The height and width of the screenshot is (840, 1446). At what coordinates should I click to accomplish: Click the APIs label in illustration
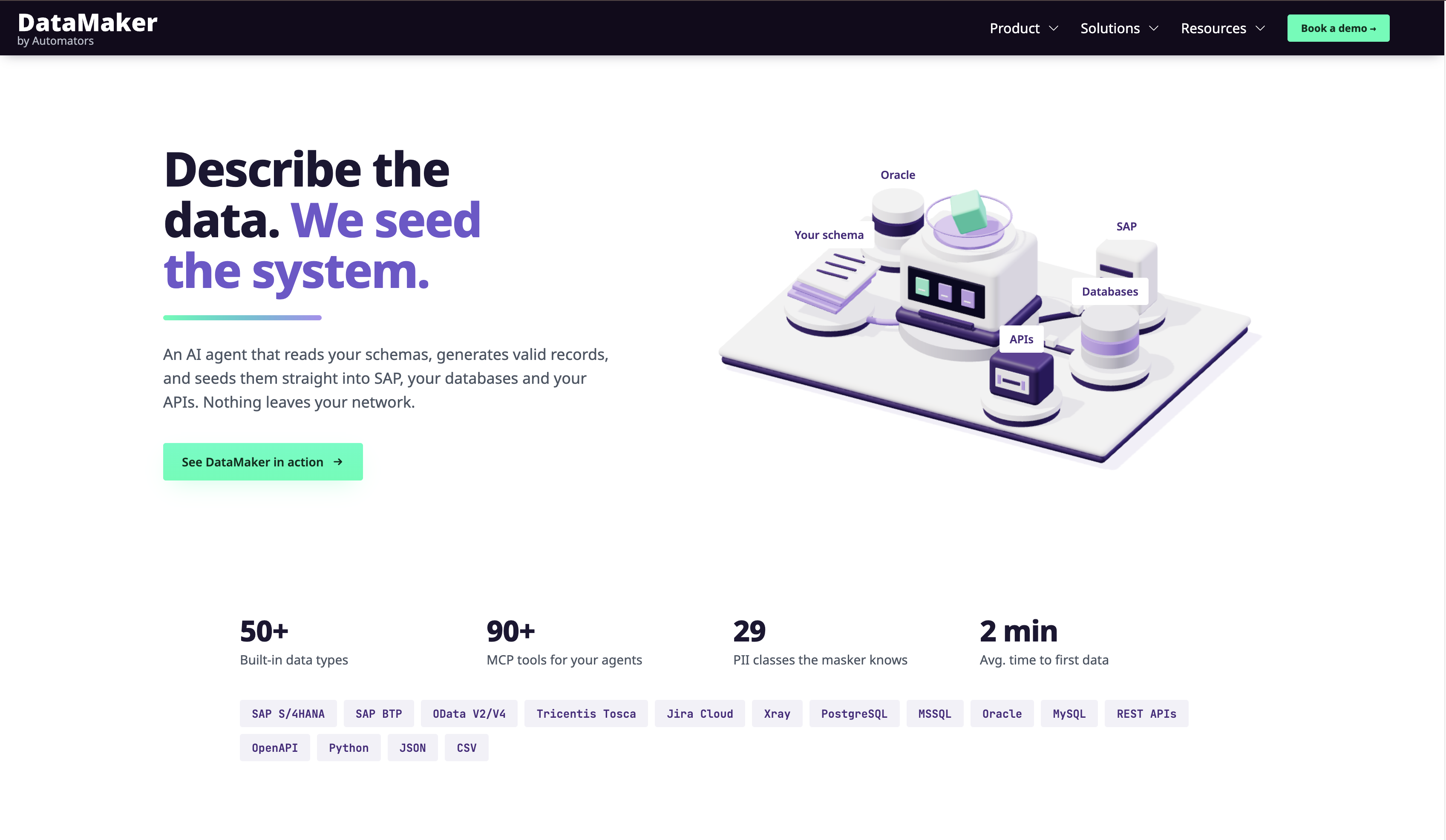pyautogui.click(x=1021, y=339)
